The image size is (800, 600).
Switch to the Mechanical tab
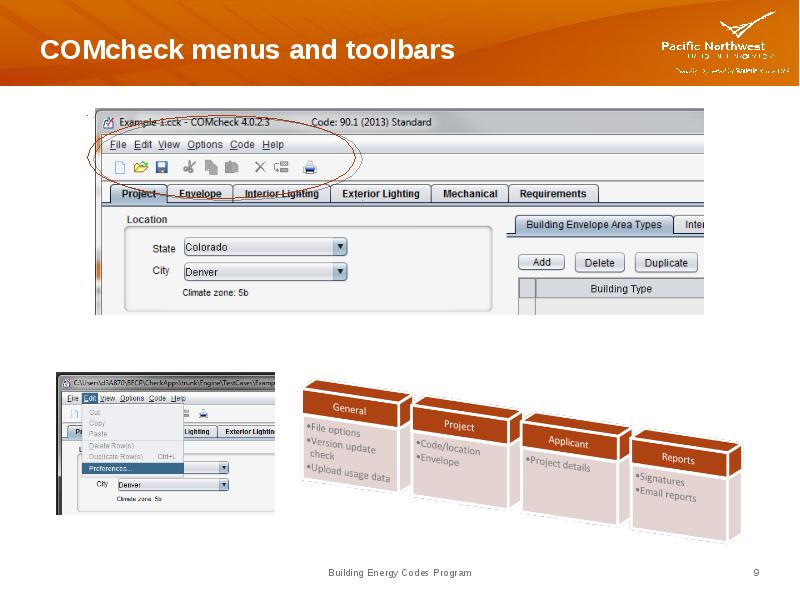(x=470, y=194)
